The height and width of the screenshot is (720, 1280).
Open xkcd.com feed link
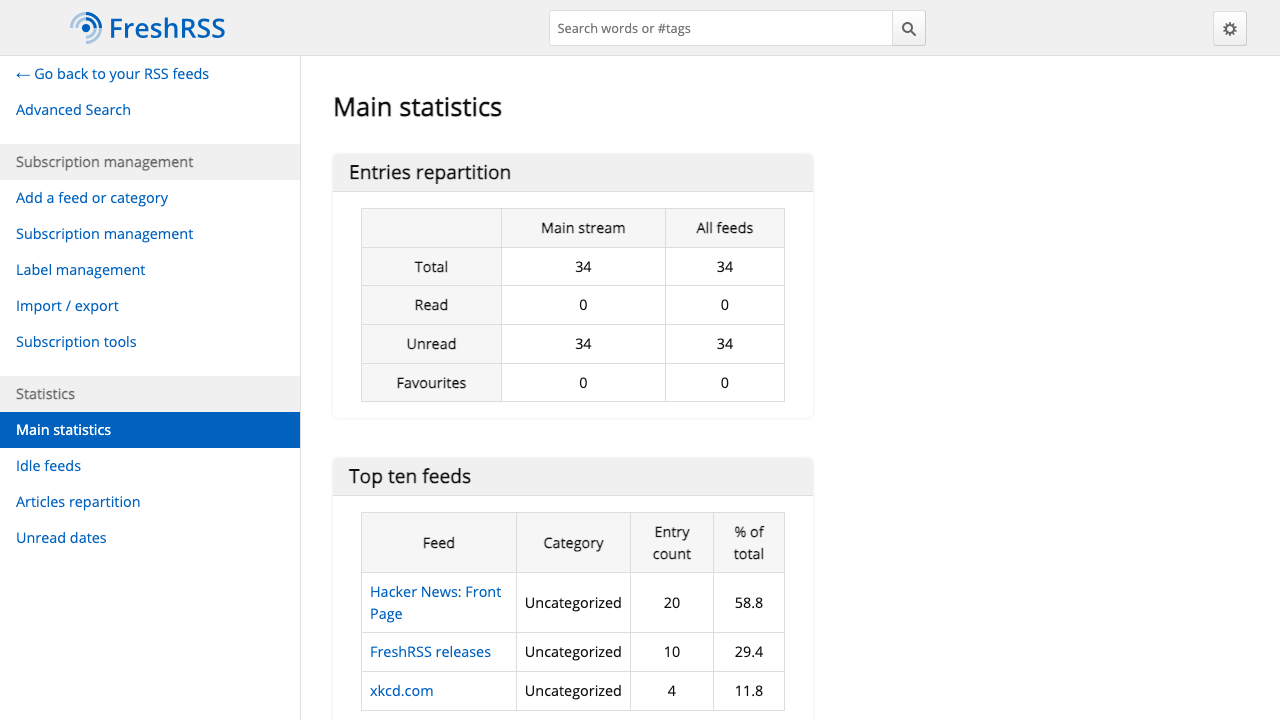[402, 691]
